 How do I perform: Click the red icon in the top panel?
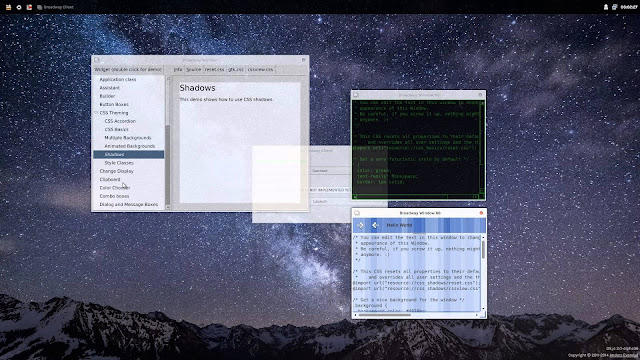click(x=29, y=7)
